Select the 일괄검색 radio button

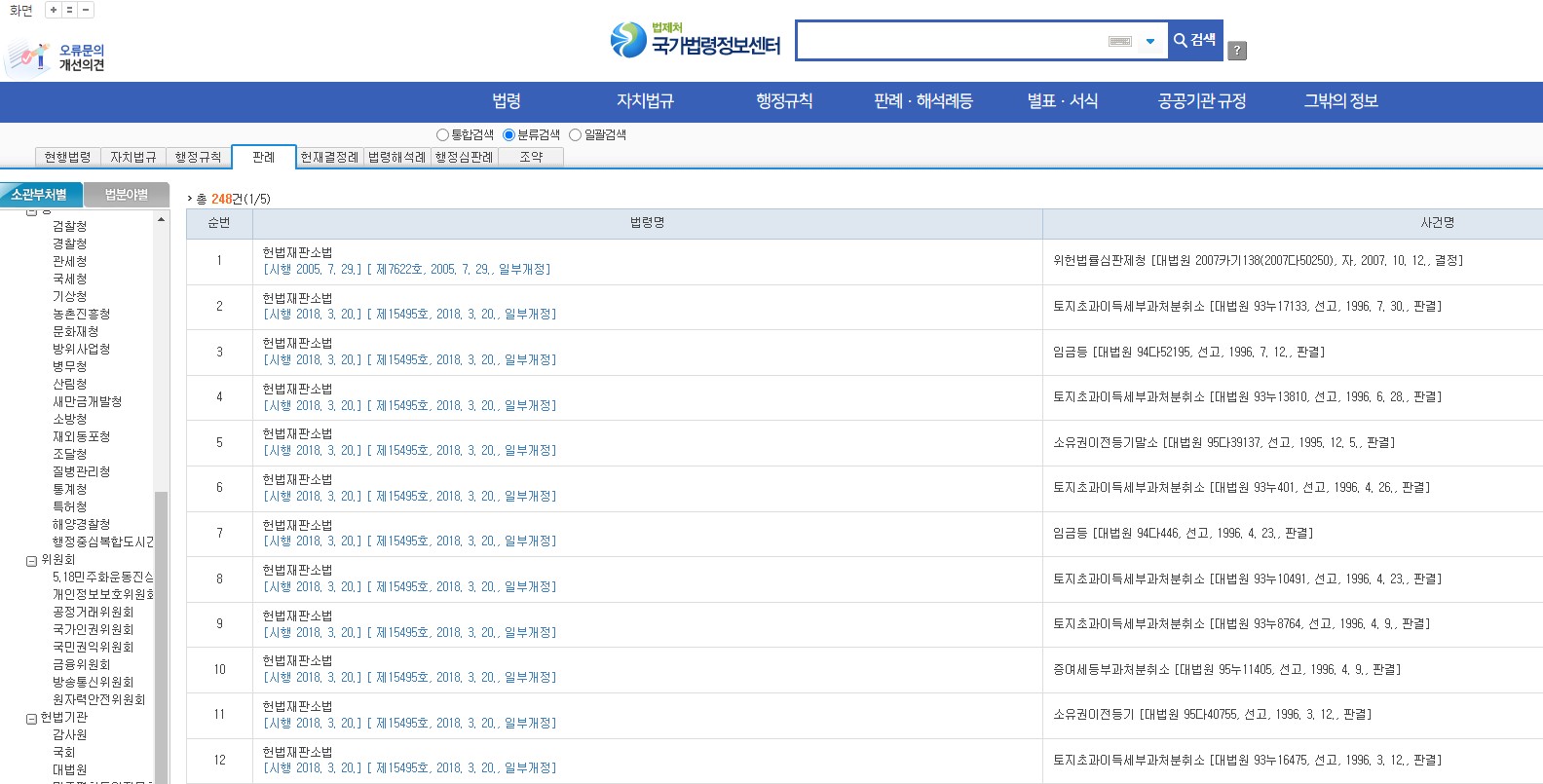(575, 135)
